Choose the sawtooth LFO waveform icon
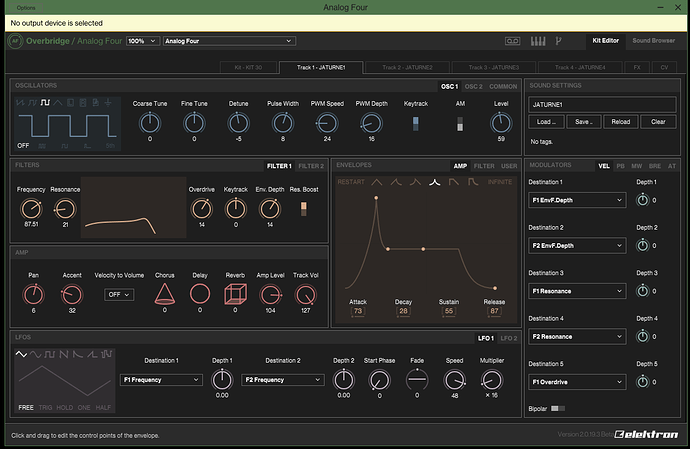The image size is (690, 449). coord(64,354)
